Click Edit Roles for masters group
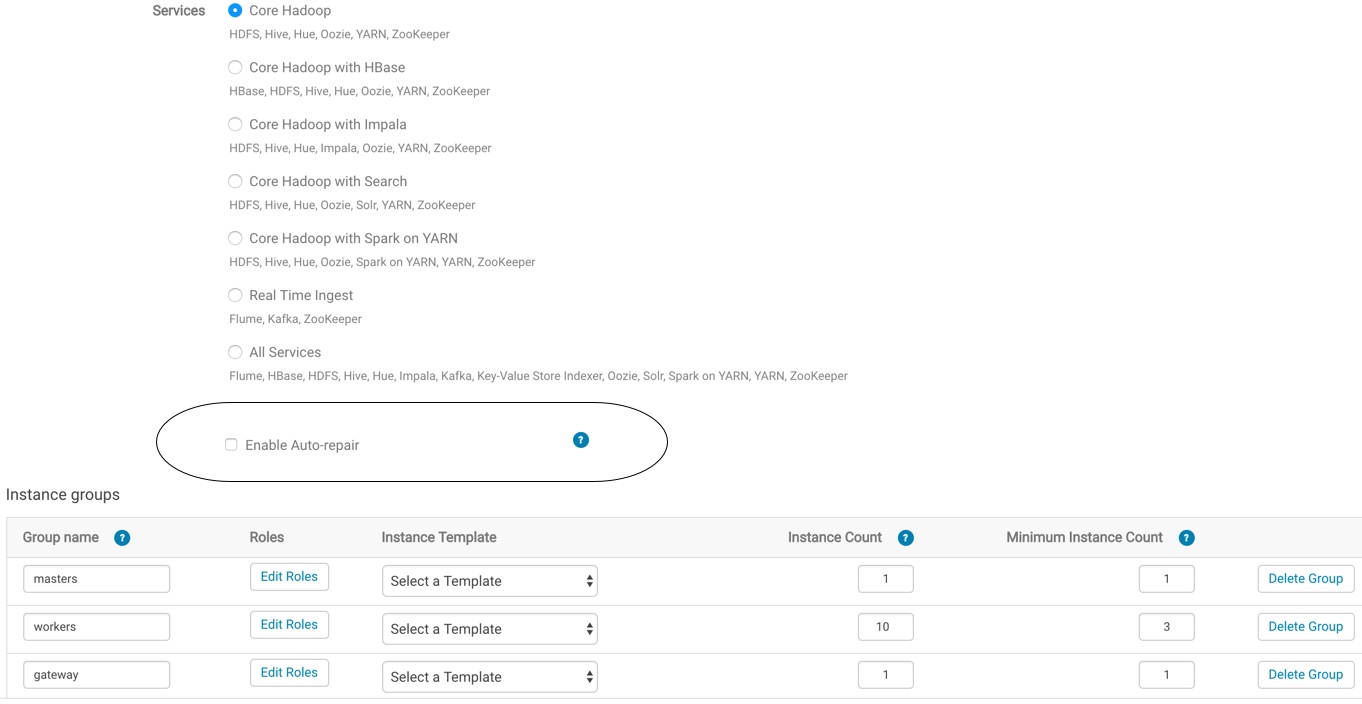Image resolution: width=1362 pixels, height=704 pixels. coord(289,577)
